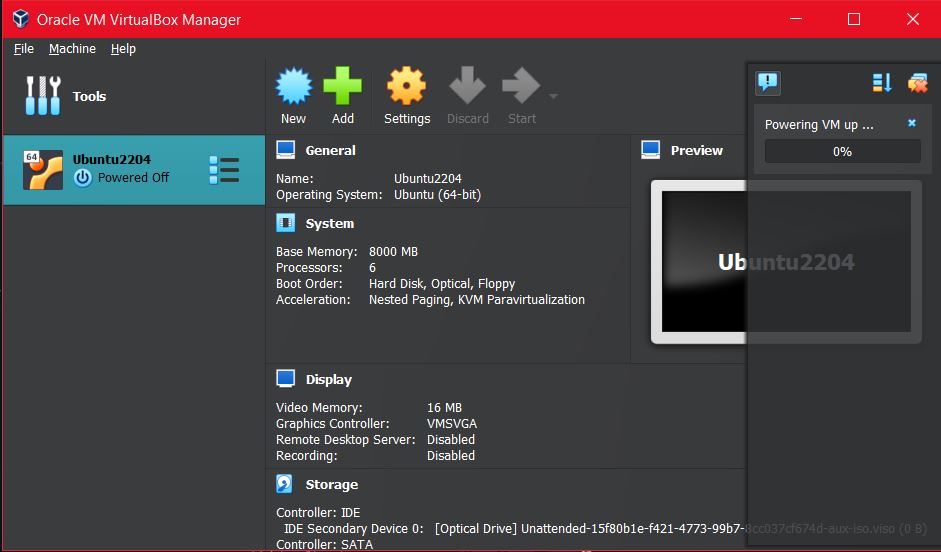Minimize the VirtualBox Manager window
Image resolution: width=941 pixels, height=552 pixels.
coord(796,19)
